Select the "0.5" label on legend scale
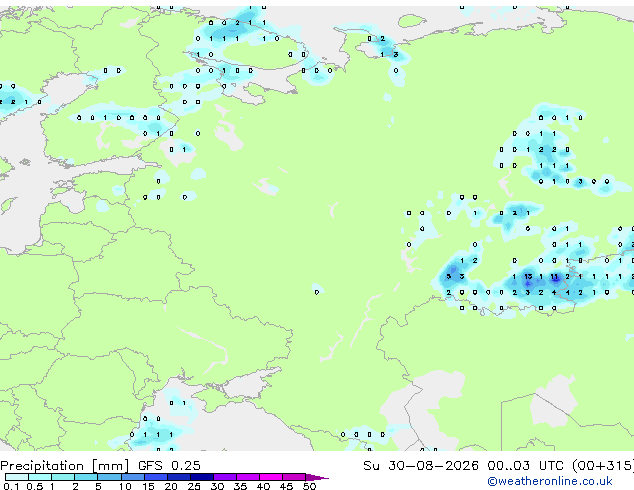 [x=34, y=486]
